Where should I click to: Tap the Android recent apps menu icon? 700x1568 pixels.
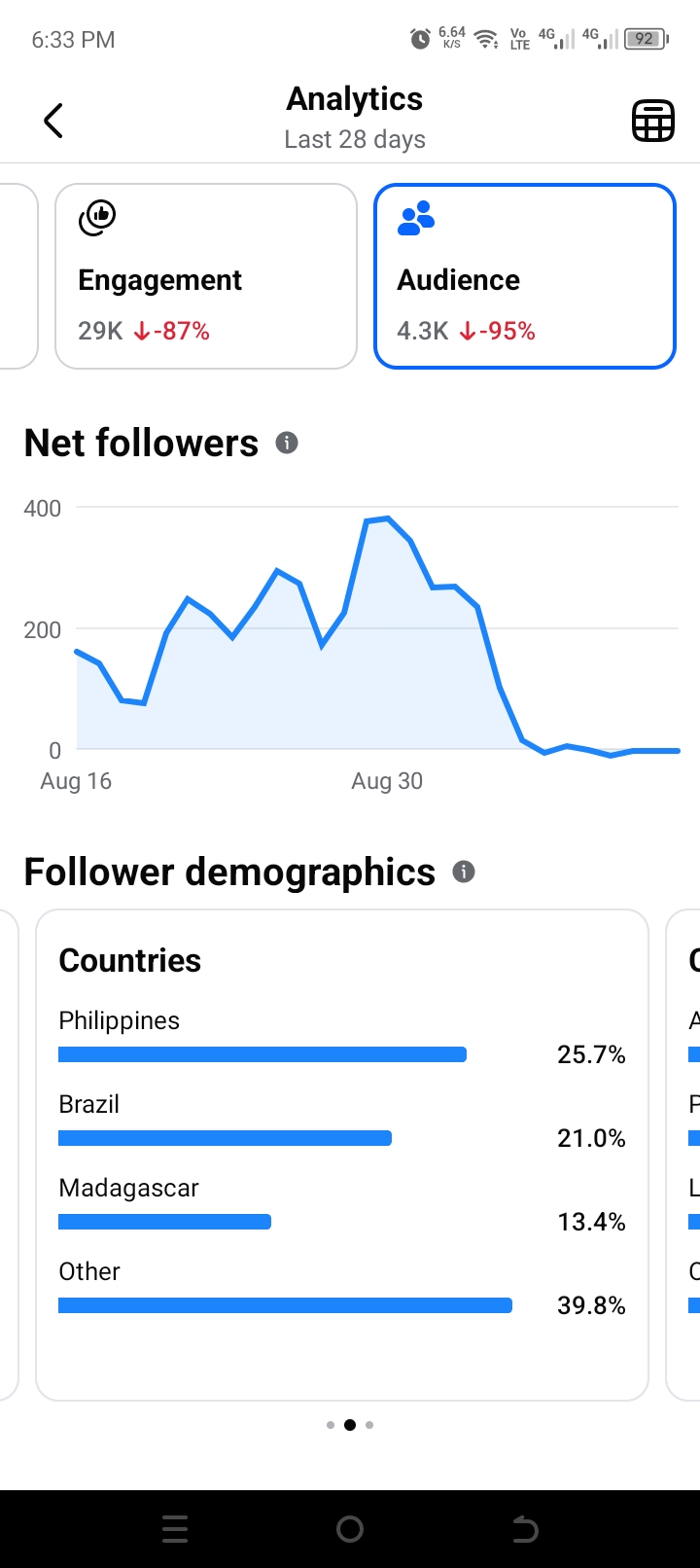(175, 1529)
